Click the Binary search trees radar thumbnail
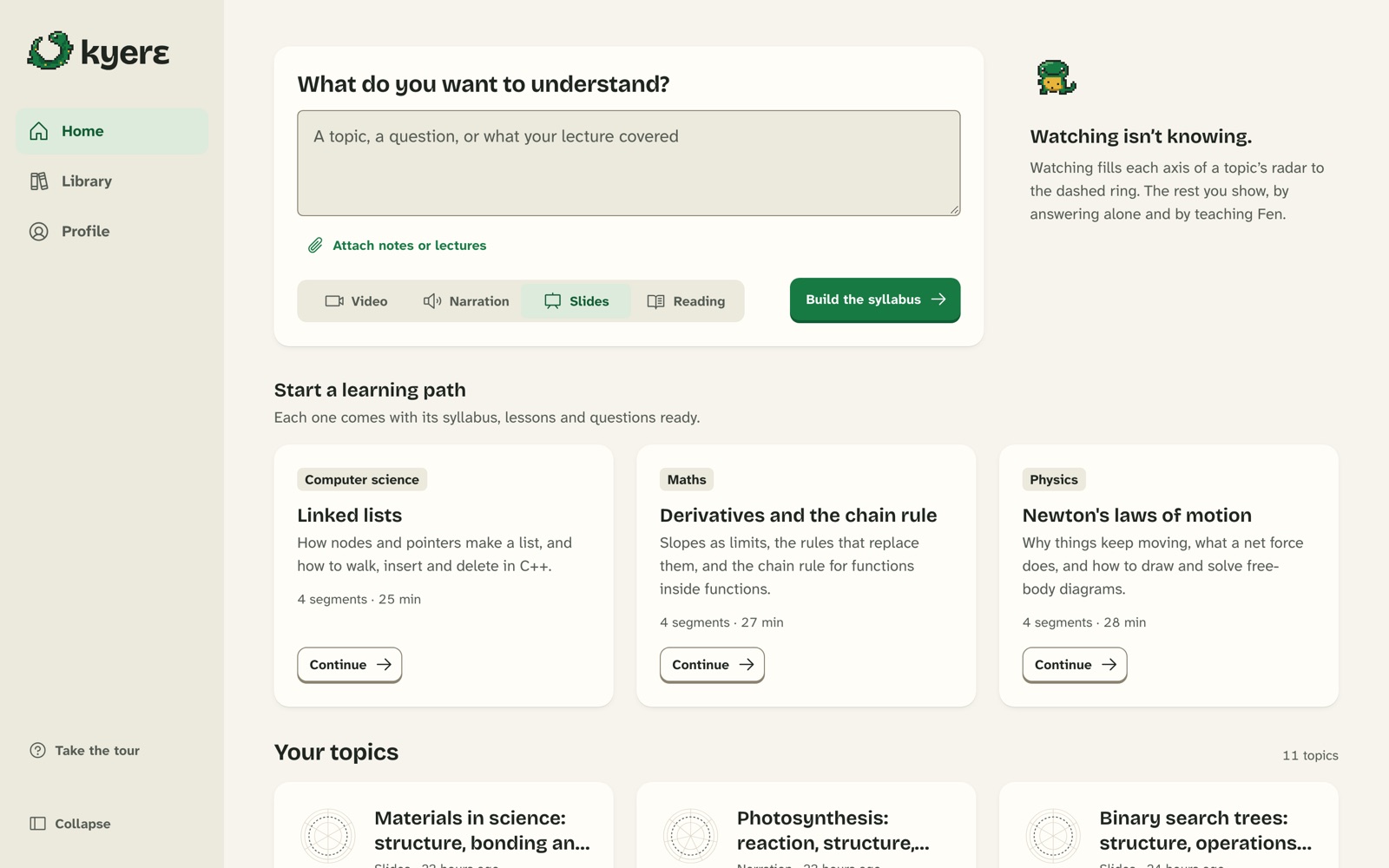This screenshot has height=868, width=1389. coord(1053,836)
